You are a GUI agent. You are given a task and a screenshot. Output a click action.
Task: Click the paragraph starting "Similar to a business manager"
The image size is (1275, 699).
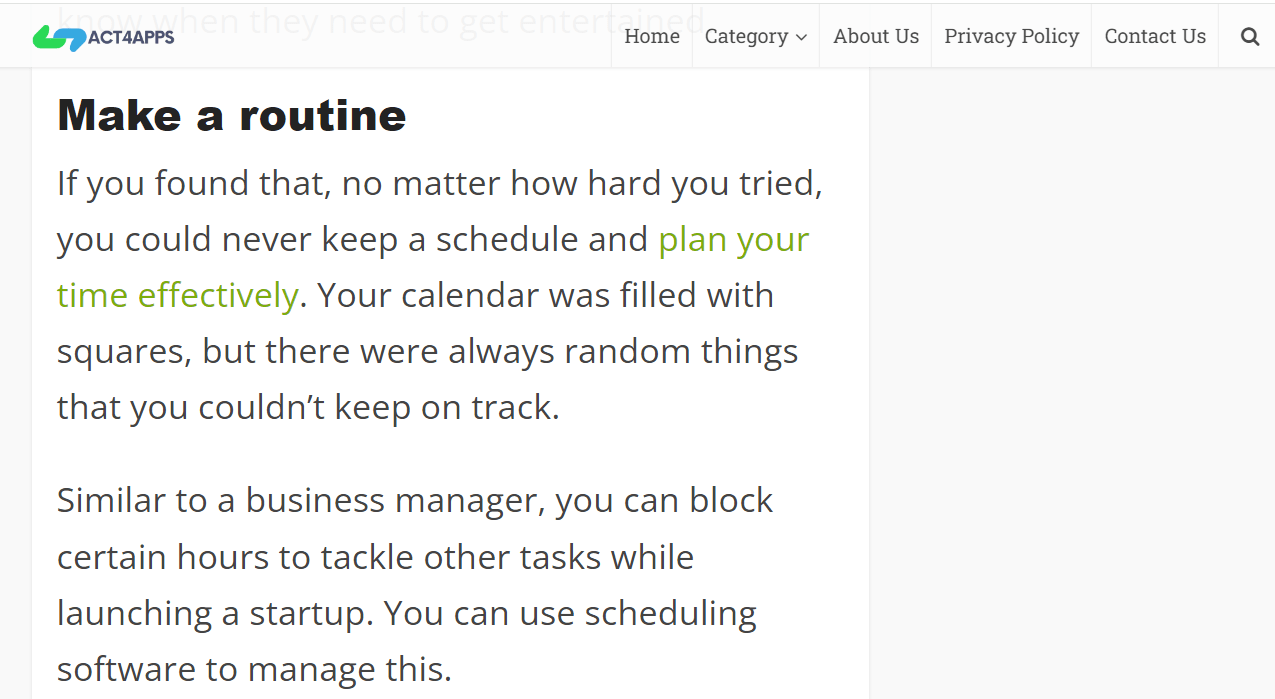[415, 584]
